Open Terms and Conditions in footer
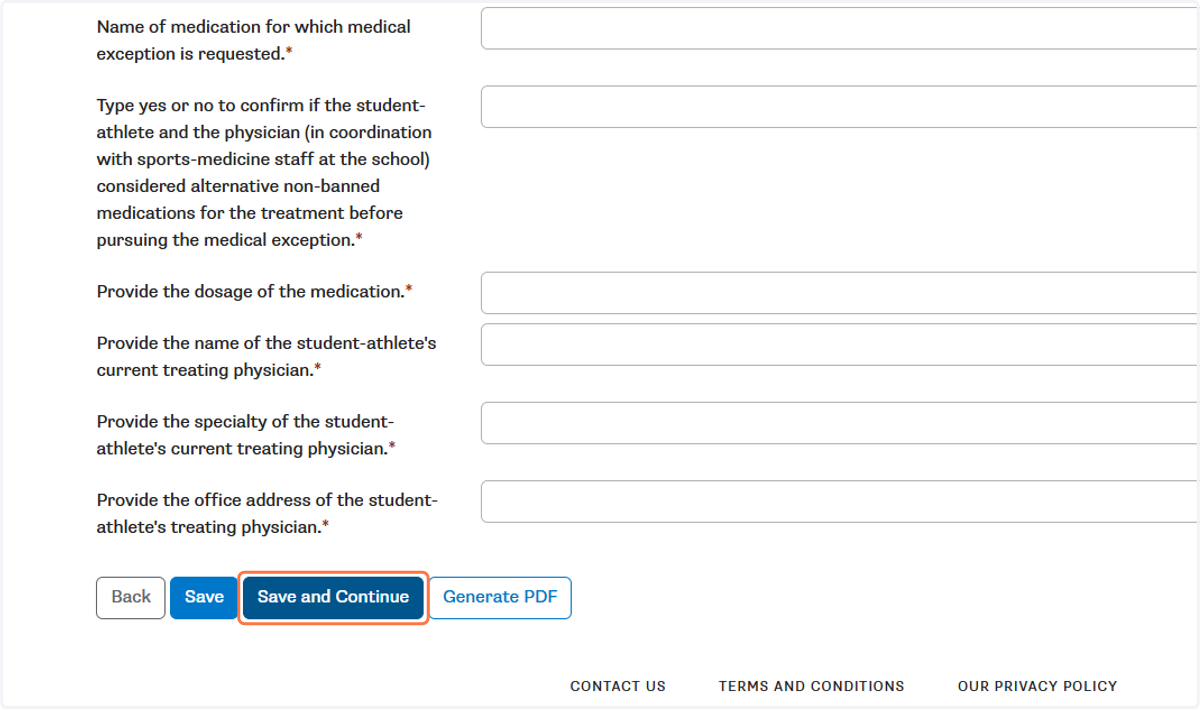This screenshot has width=1200, height=709. point(811,686)
